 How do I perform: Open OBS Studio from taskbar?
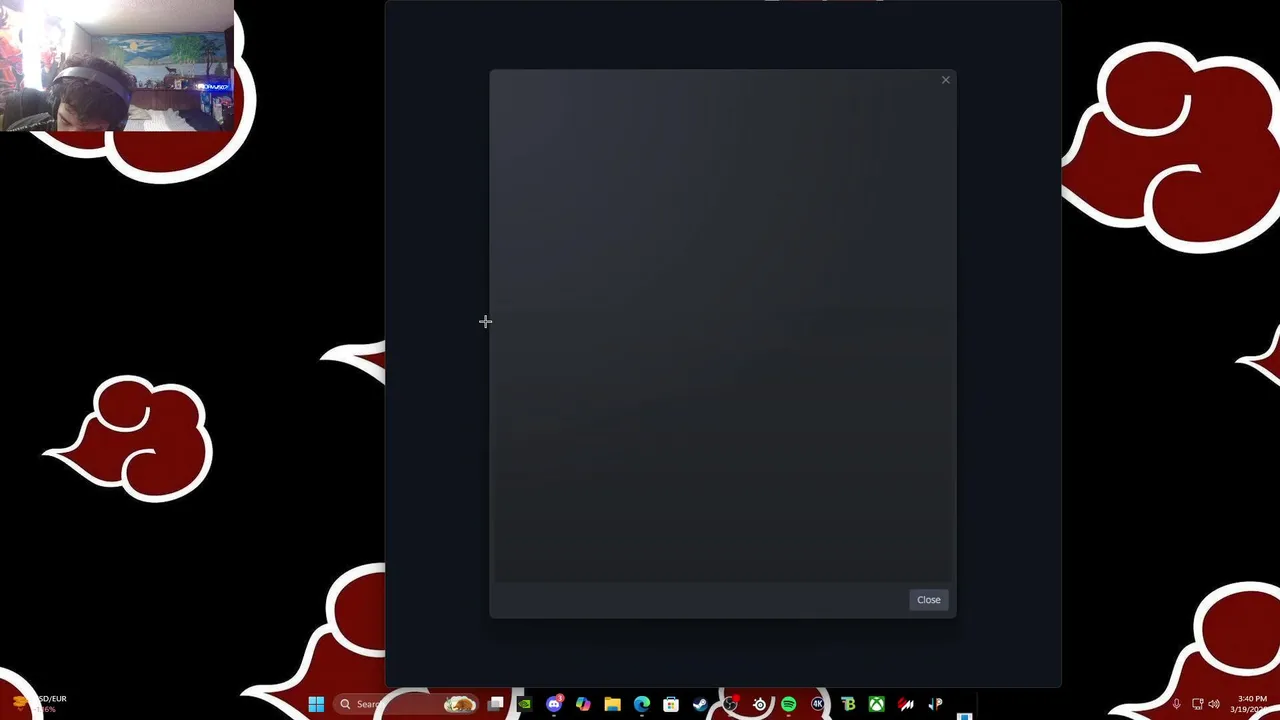pyautogui.click(x=730, y=704)
